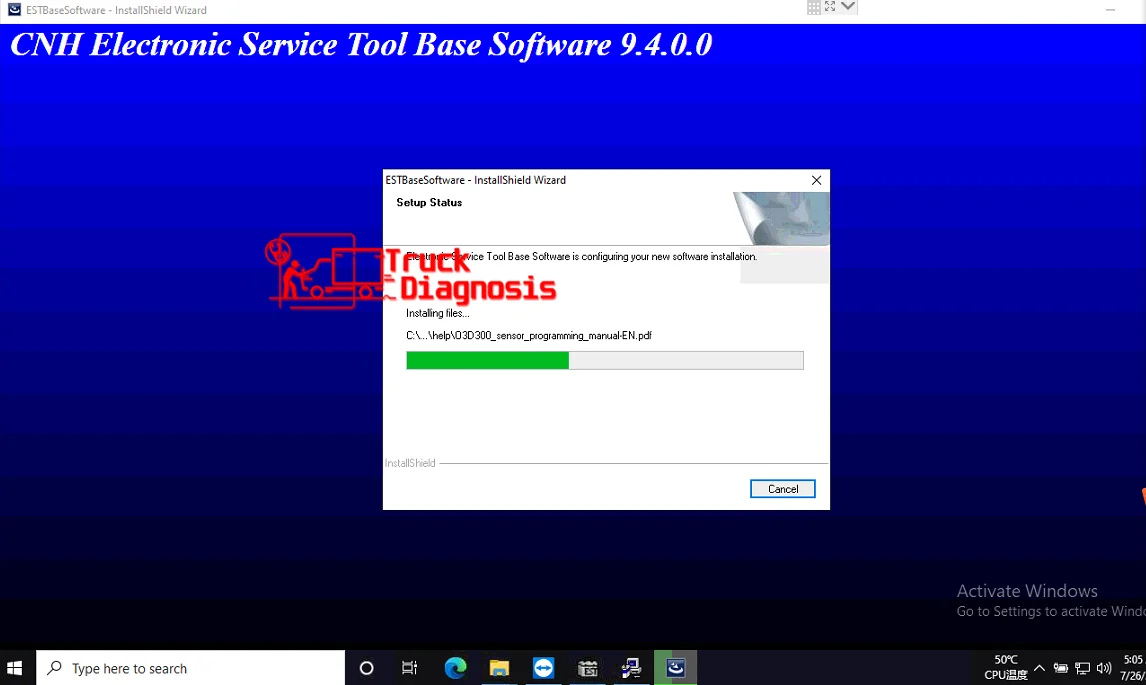The width and height of the screenshot is (1146, 685).
Task: Expand the hidden system tray icons
Action: pyautogui.click(x=1039, y=667)
